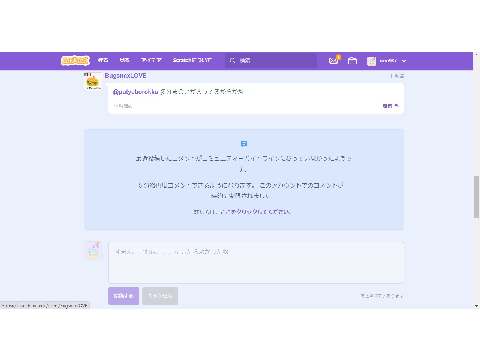
Task: Click the user avatar in navigation bar
Action: [371, 61]
